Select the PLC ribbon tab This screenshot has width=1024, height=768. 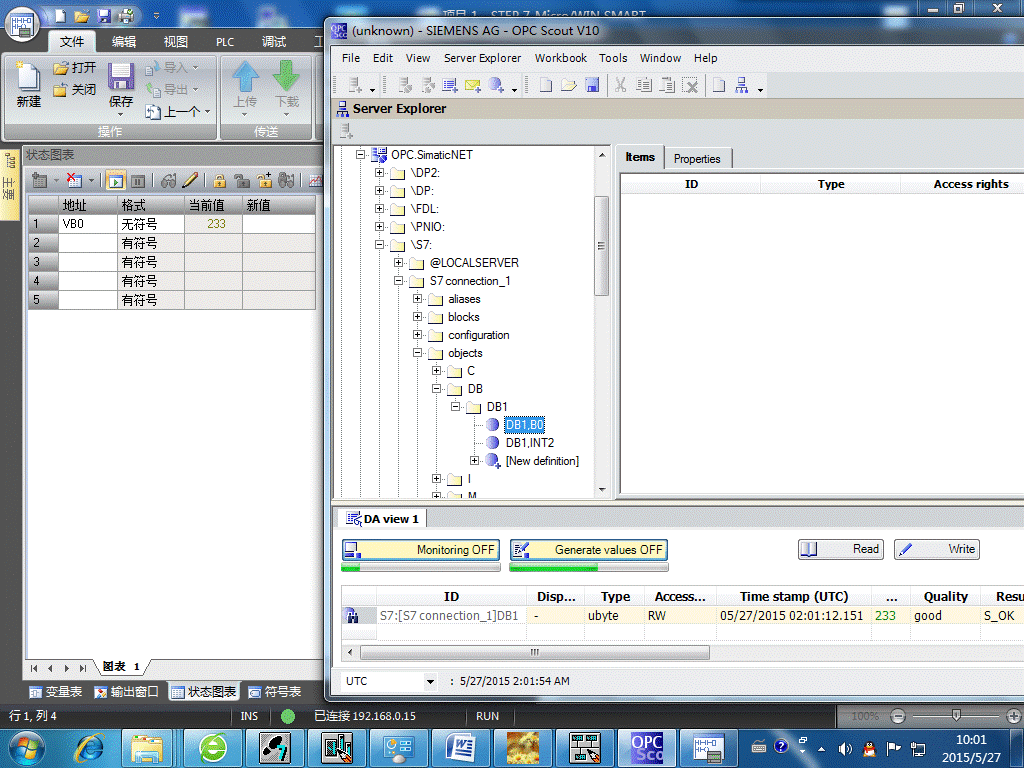coord(225,42)
